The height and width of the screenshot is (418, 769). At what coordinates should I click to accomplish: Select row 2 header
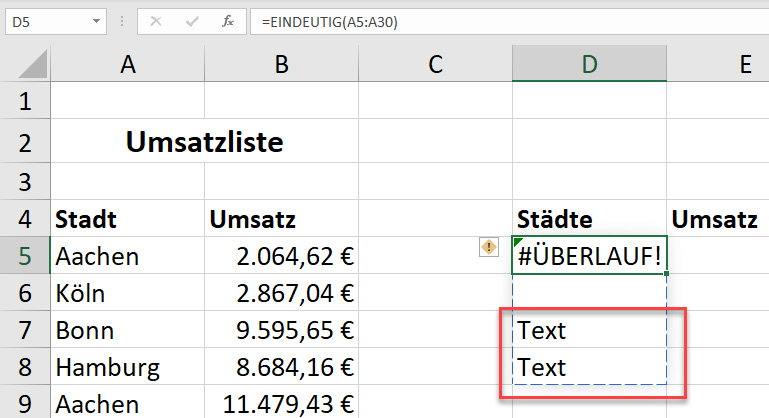[24, 142]
